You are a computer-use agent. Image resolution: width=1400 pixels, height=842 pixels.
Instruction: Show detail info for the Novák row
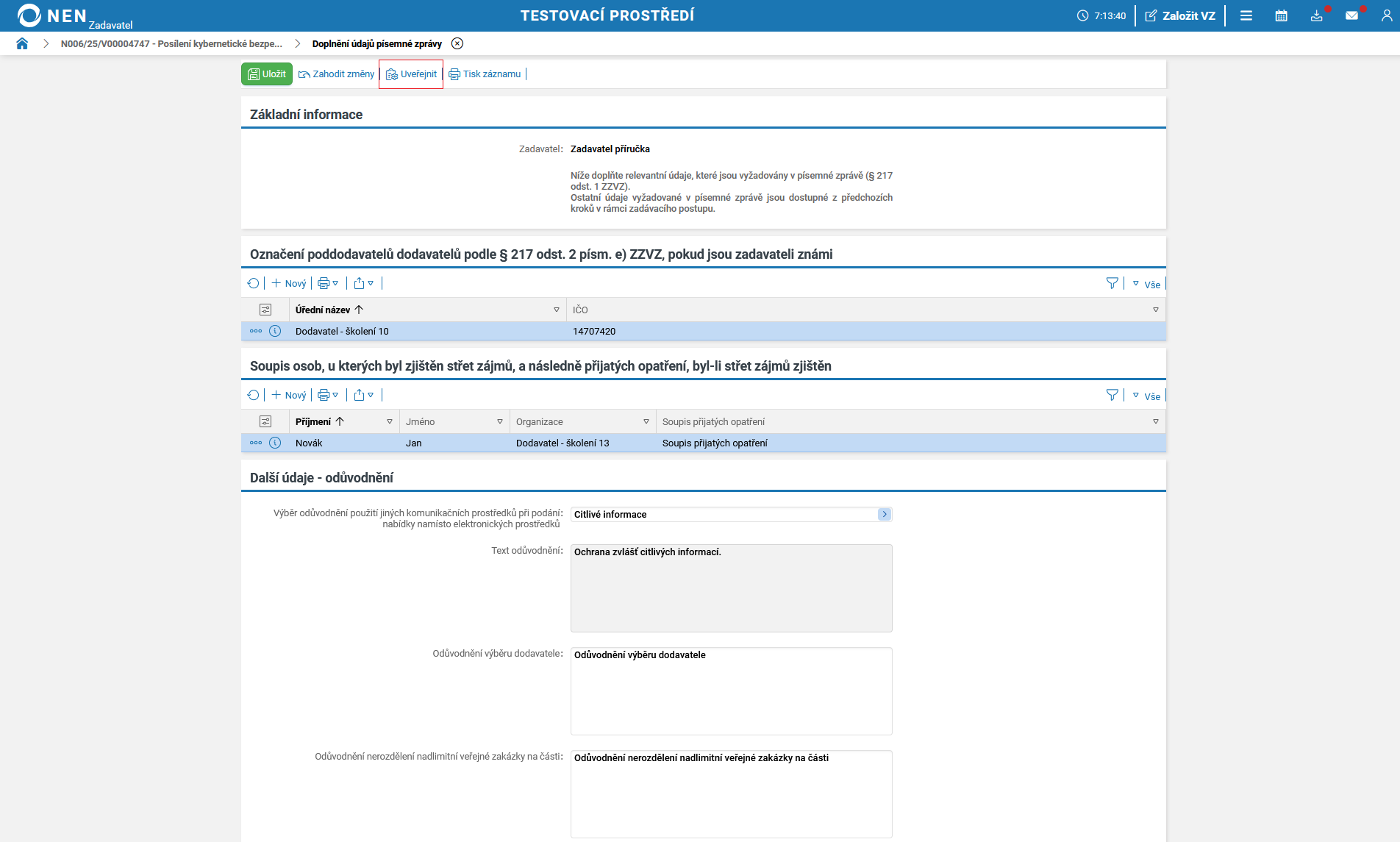pyautogui.click(x=275, y=443)
